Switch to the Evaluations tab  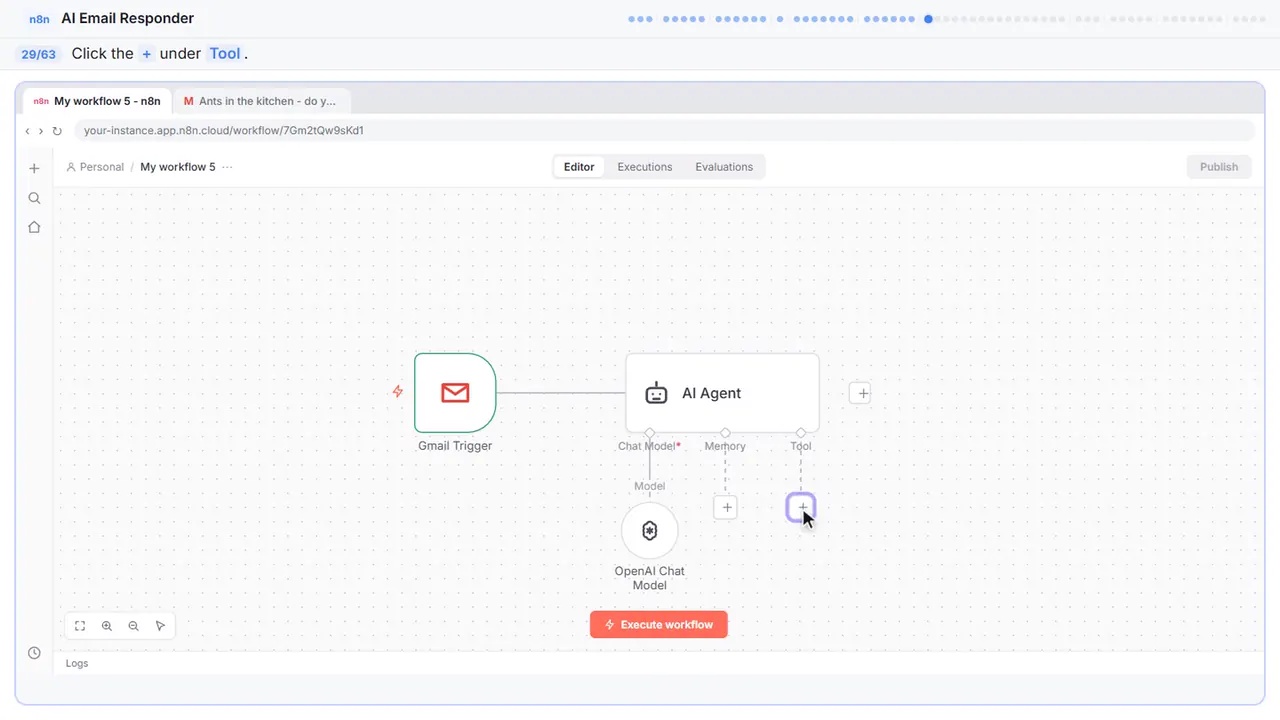tap(724, 167)
